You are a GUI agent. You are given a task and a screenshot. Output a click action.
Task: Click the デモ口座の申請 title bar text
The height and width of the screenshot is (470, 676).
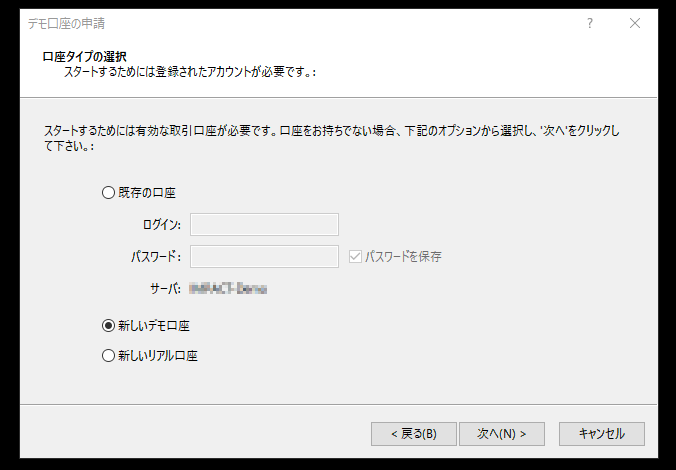point(66,23)
